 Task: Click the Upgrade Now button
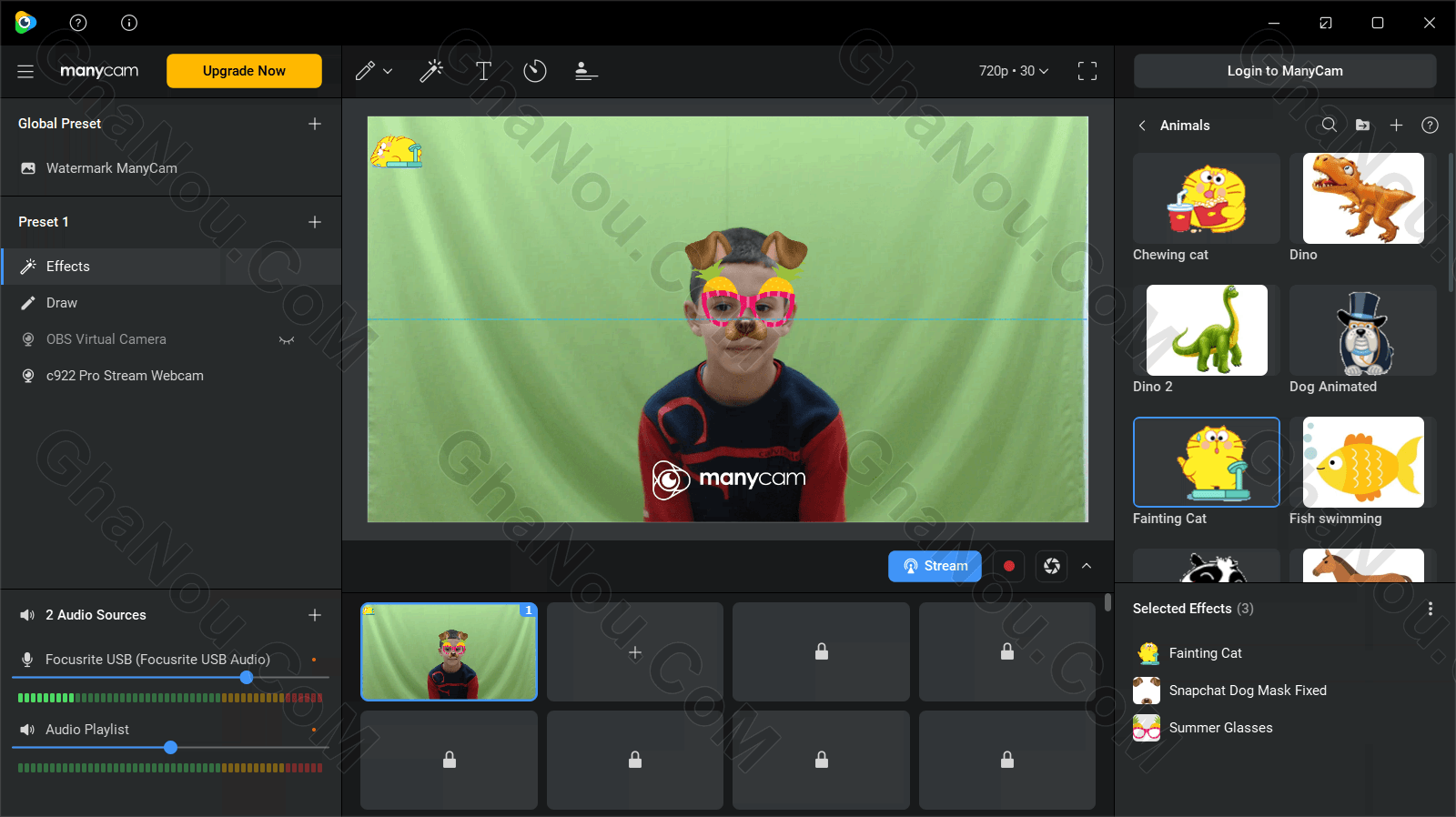[x=244, y=71]
